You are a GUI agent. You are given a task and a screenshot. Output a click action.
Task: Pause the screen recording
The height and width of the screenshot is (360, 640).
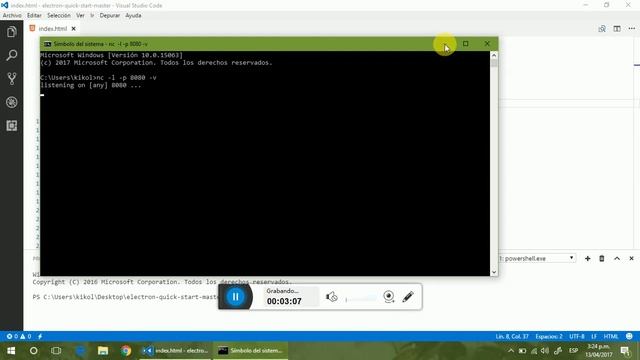click(236, 297)
